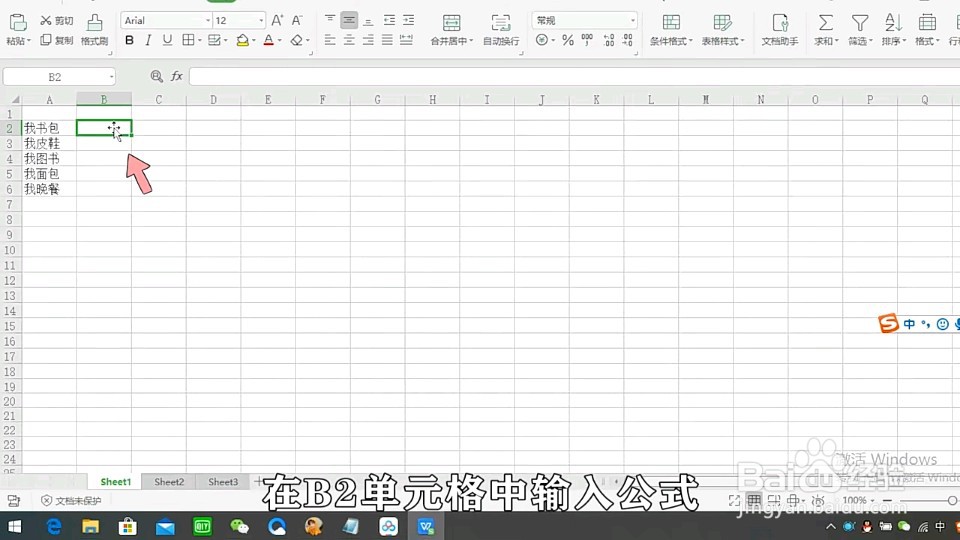This screenshot has height=540, width=960.
Task: Click the magnifier icon beside fx
Action: point(157,77)
